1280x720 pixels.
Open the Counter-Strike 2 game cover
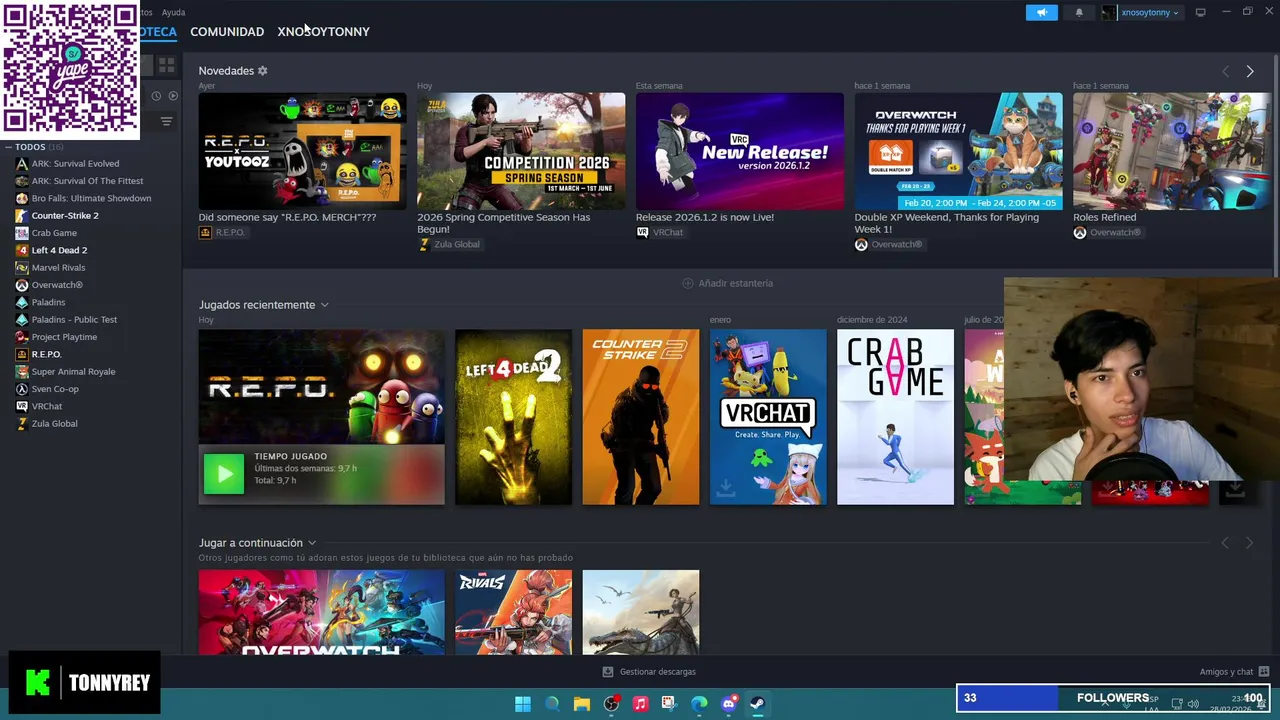point(641,417)
